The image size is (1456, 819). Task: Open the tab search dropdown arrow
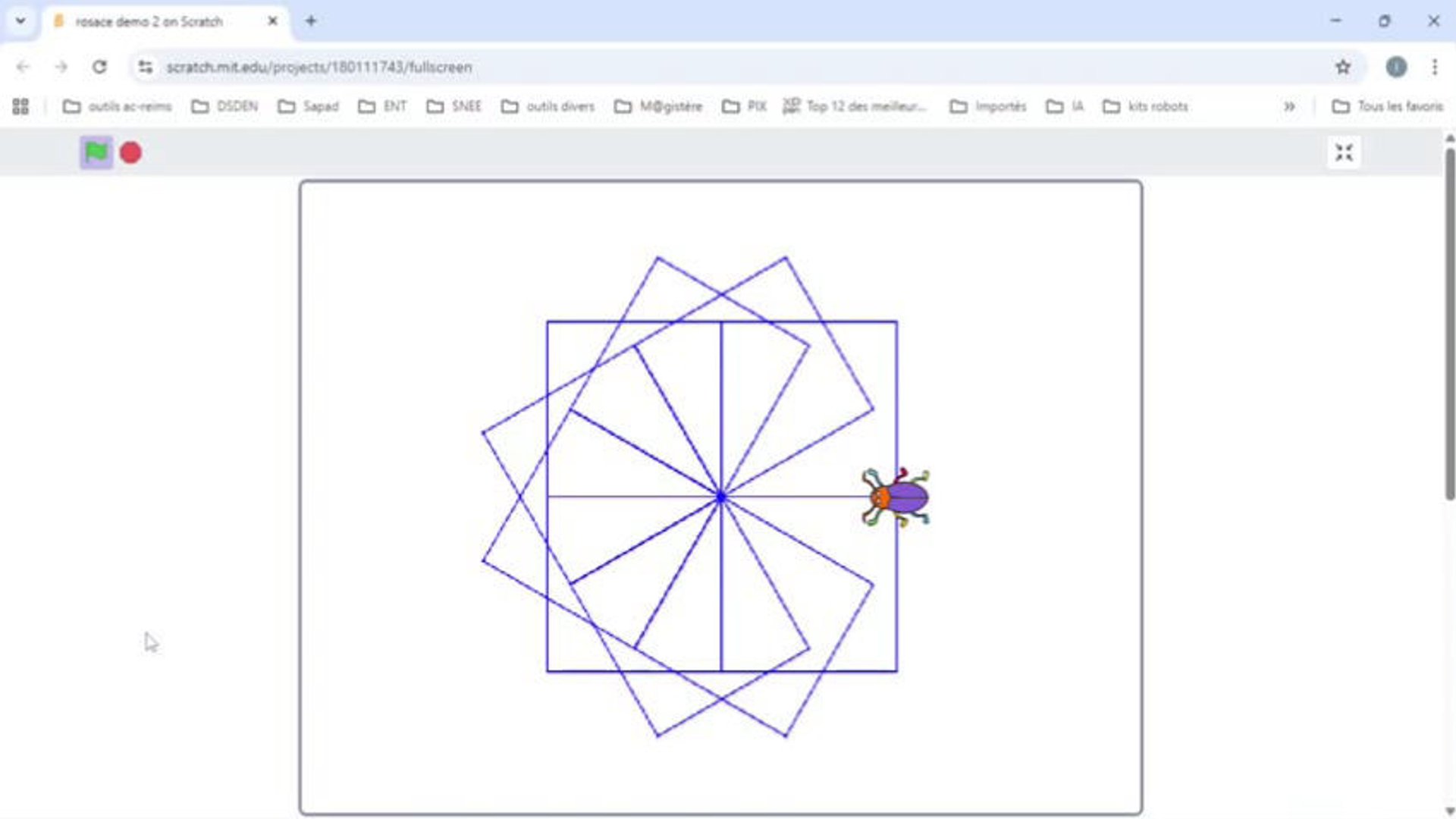tap(20, 21)
